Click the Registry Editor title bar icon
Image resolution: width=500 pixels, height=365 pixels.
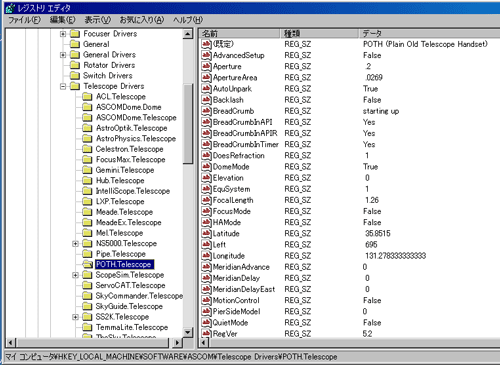tap(10, 8)
